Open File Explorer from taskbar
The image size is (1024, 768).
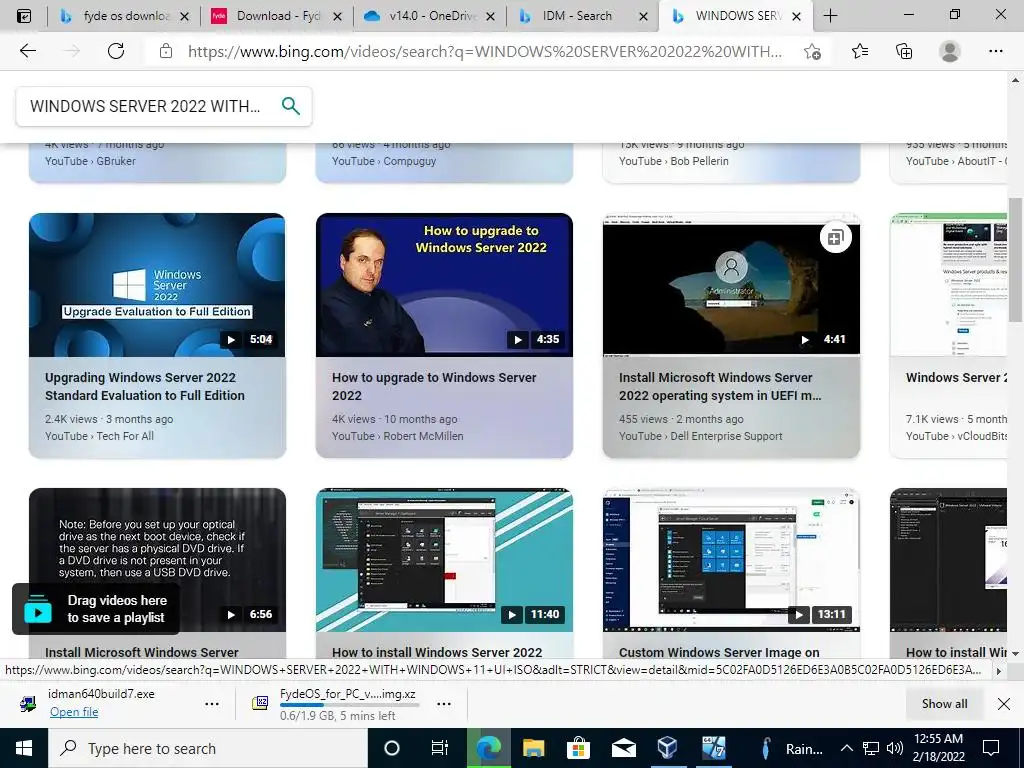[533, 748]
